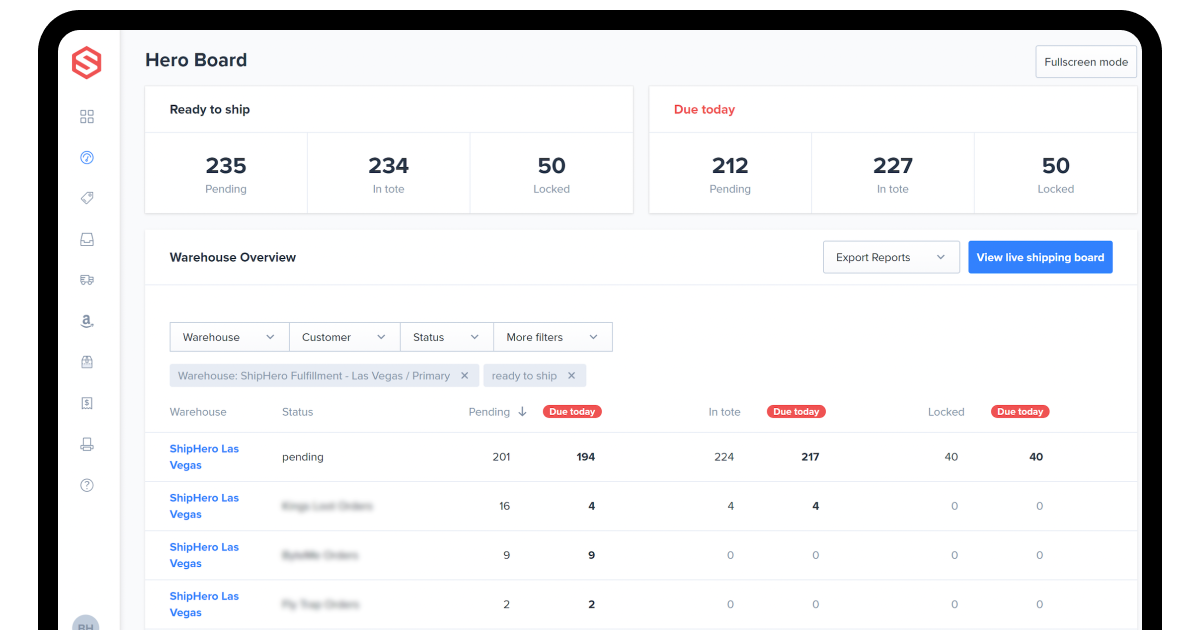Open ShipHero Las Vegas link in the 9 pending row

pos(204,555)
